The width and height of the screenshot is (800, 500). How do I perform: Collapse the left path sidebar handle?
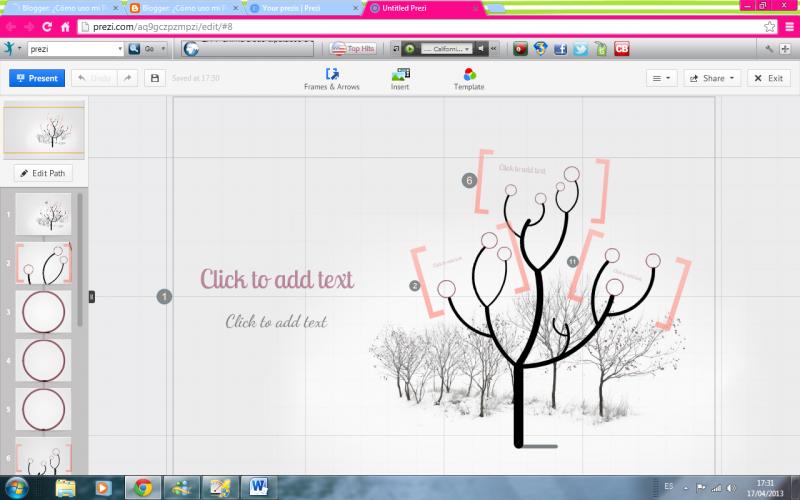[x=92, y=296]
